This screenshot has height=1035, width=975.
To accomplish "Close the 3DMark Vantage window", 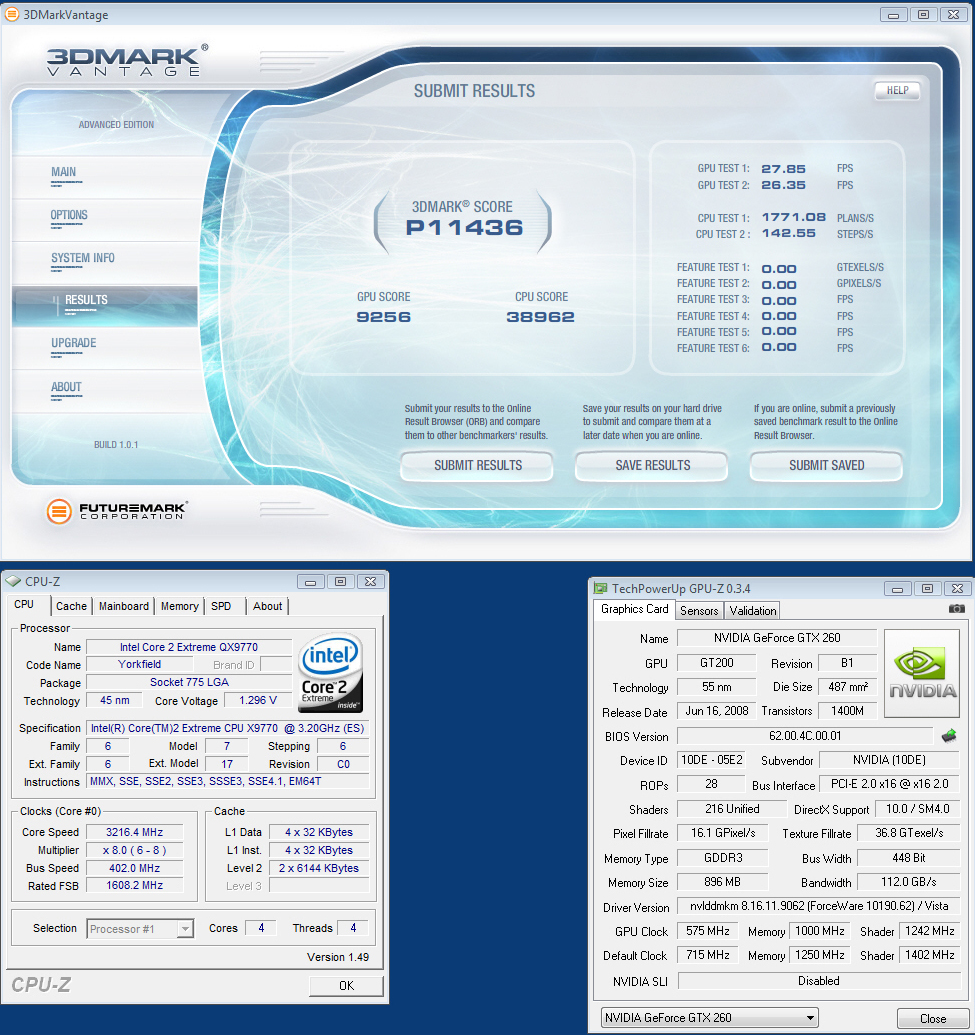I will click(954, 15).
